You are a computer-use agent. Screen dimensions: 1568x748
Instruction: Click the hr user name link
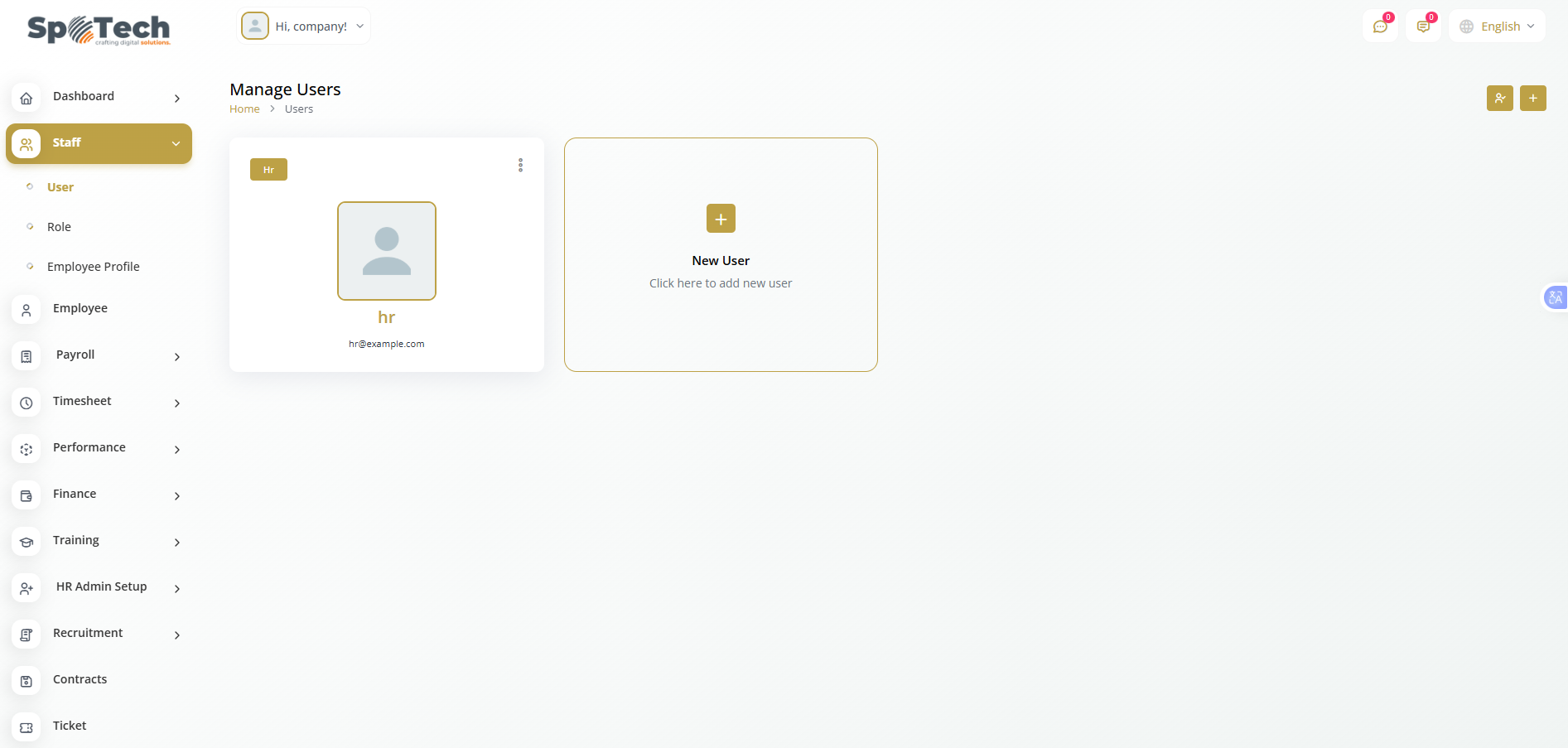386,317
